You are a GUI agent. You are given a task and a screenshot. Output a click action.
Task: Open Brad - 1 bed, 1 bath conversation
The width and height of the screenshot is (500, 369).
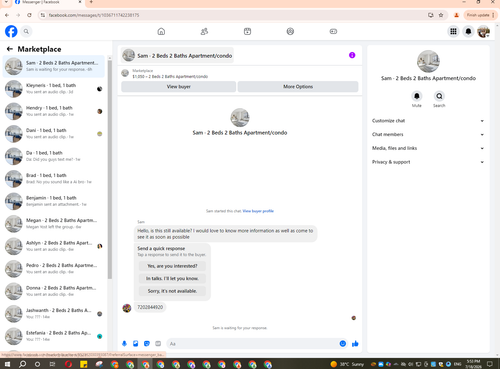(54, 179)
